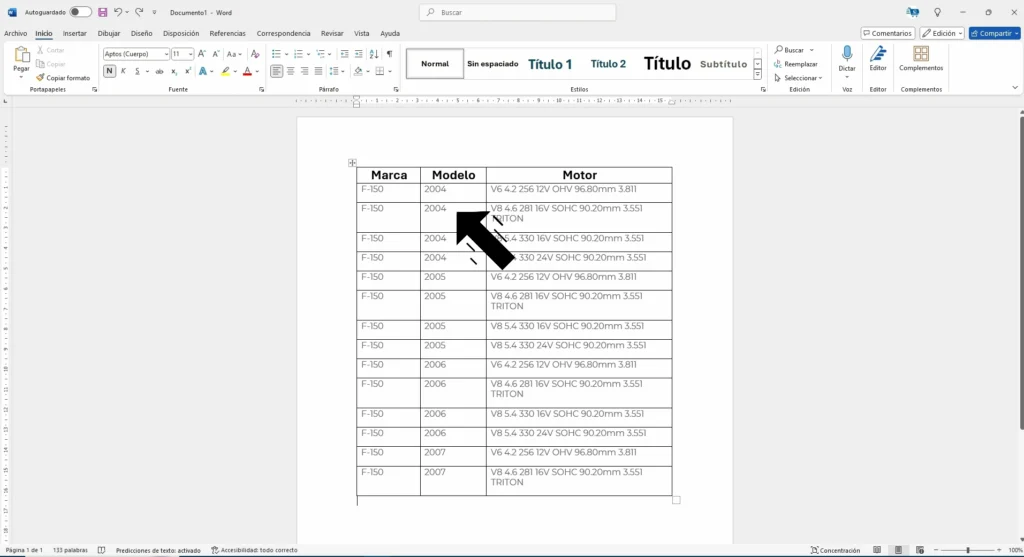The height and width of the screenshot is (557, 1024).
Task: Switch to print layout view
Action: click(x=898, y=550)
